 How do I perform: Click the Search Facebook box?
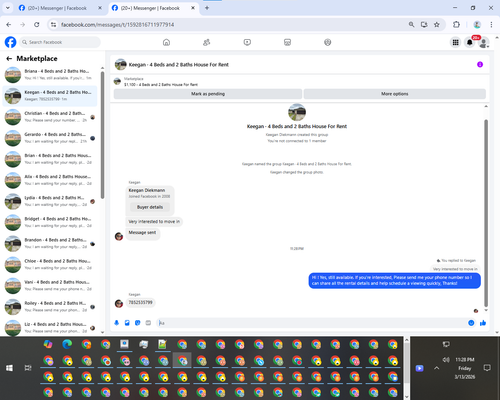(x=60, y=42)
